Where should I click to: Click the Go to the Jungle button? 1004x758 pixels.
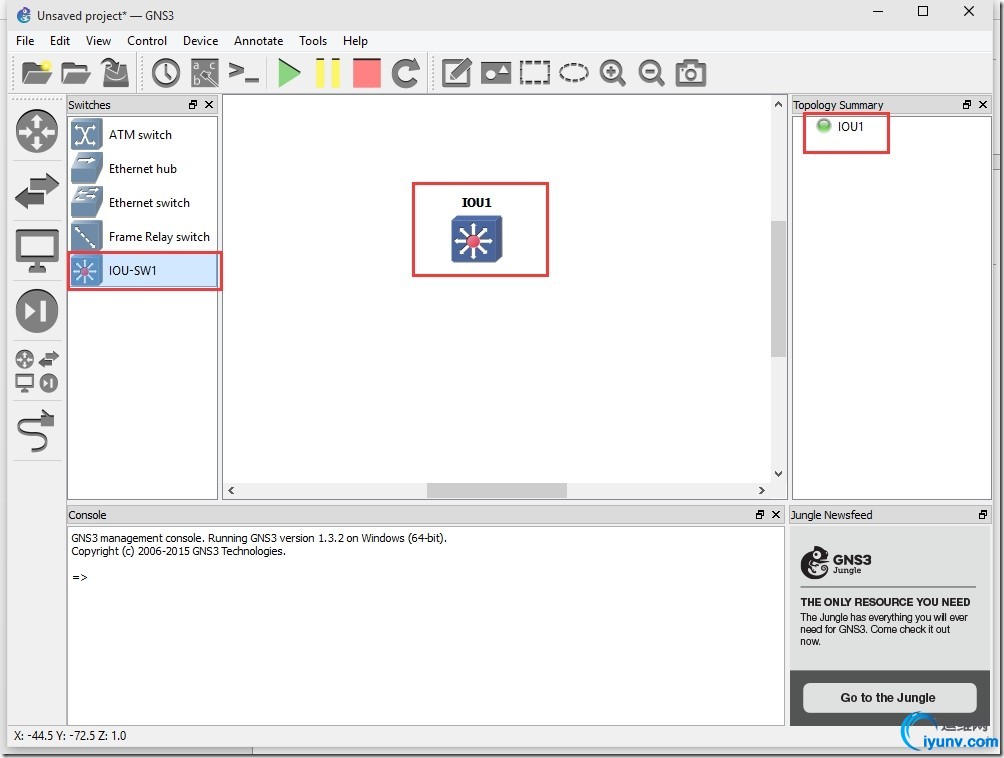pos(889,698)
